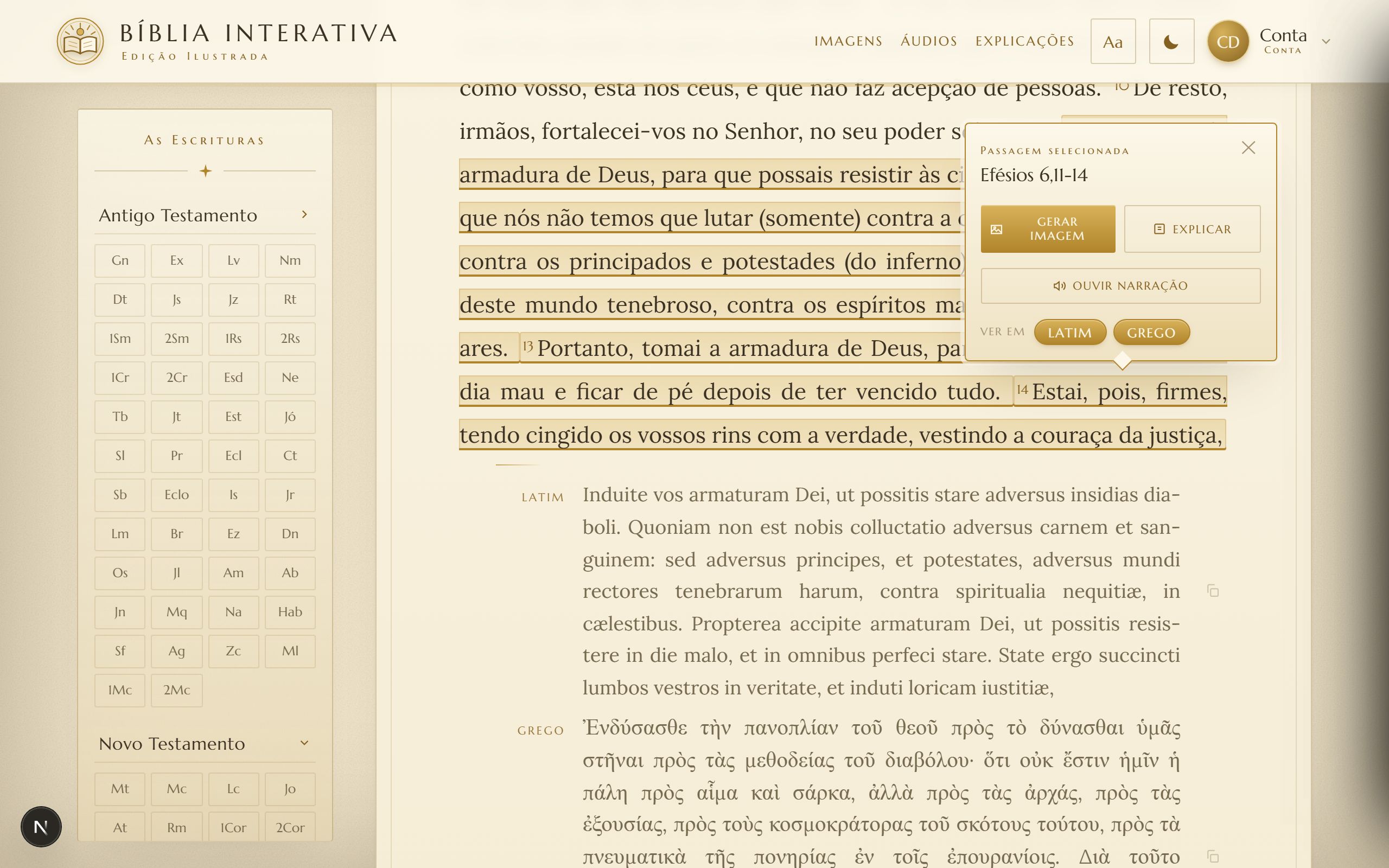This screenshot has width=1389, height=868.
Task: Expand the Antigo Testamento section
Action: 205,215
